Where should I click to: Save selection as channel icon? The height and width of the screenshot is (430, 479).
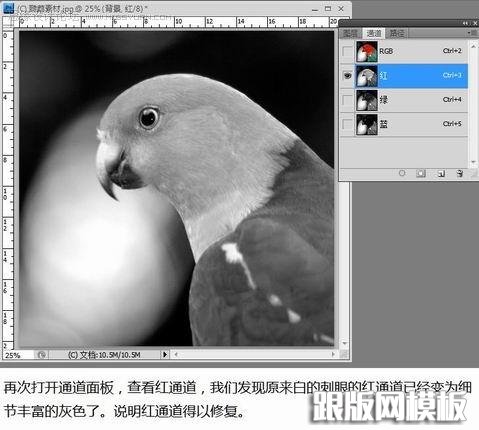point(421,173)
